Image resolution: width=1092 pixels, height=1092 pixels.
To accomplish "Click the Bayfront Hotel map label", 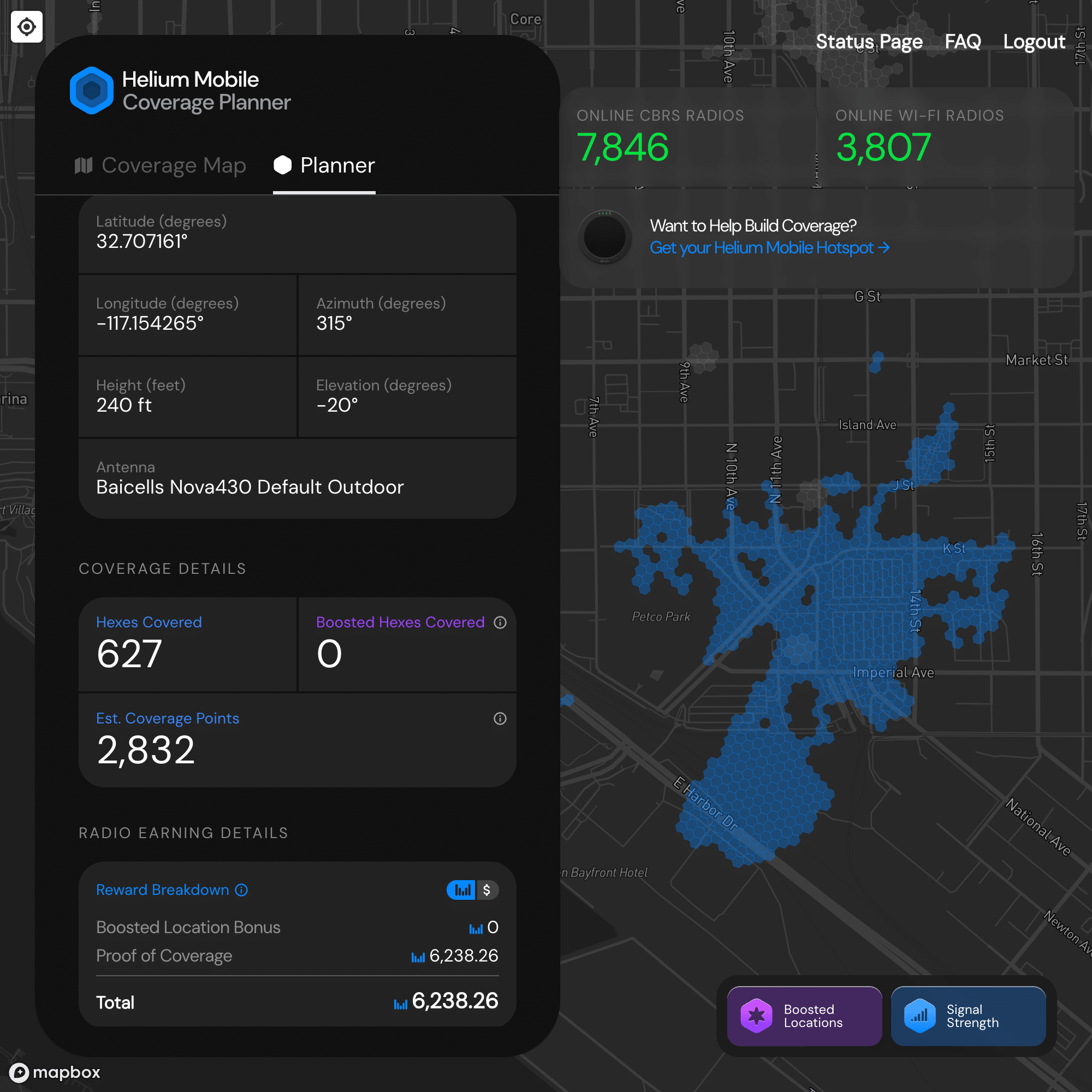I will tap(604, 873).
